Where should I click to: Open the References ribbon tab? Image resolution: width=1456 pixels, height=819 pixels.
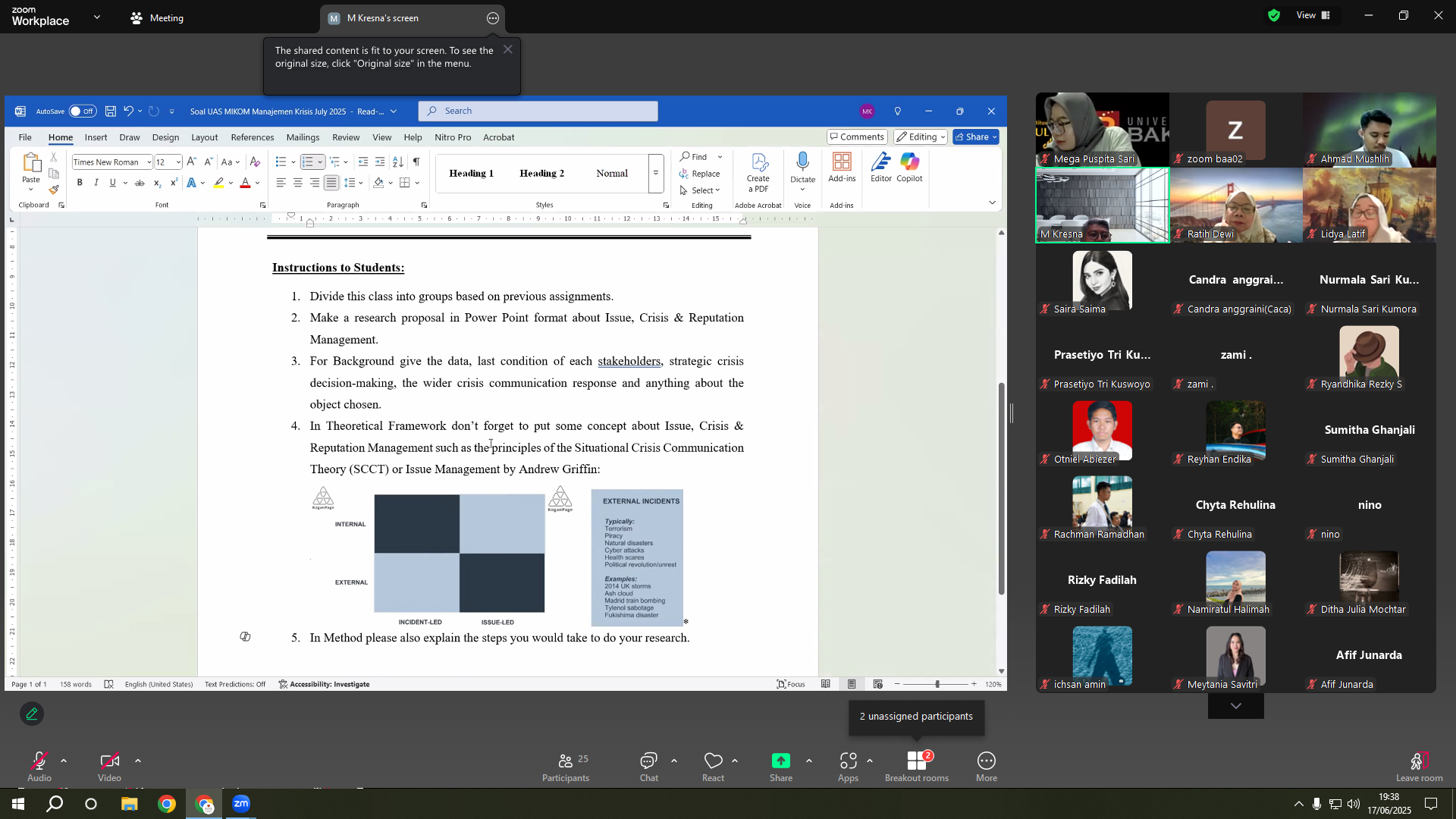253,137
